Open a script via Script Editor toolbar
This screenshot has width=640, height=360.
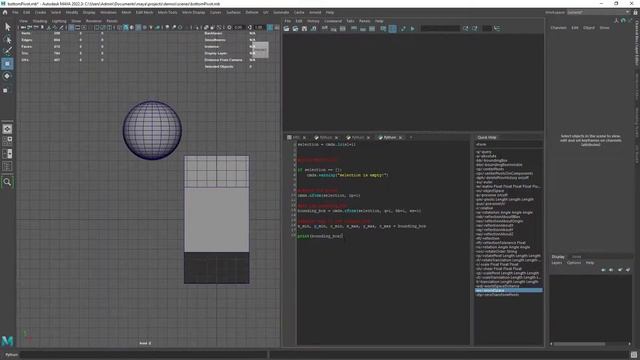(x=287, y=29)
